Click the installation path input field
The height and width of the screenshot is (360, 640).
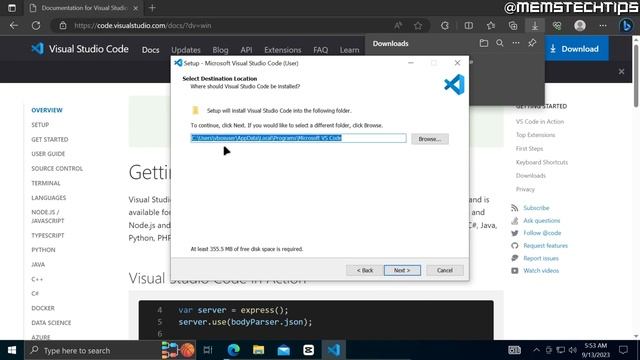[x=298, y=138]
